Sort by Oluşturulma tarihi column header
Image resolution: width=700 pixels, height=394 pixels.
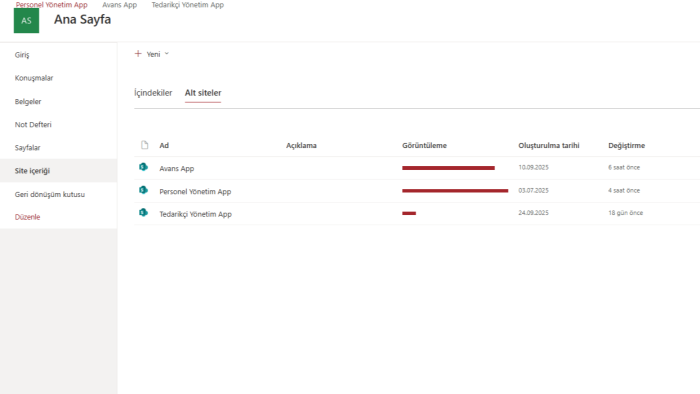(549, 145)
